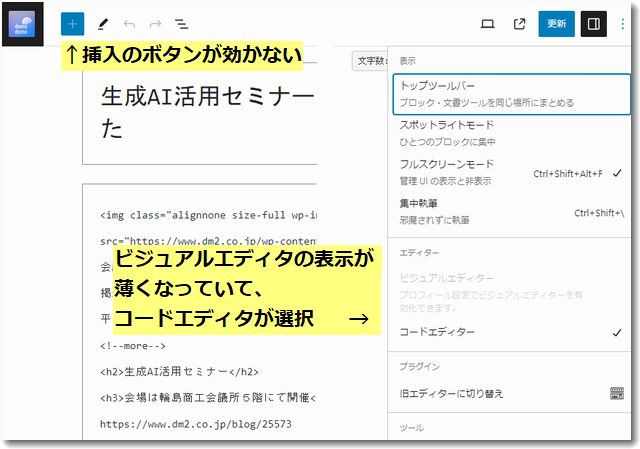
Task: Toggle the Settings sidebar panel icon
Action: tap(594, 24)
